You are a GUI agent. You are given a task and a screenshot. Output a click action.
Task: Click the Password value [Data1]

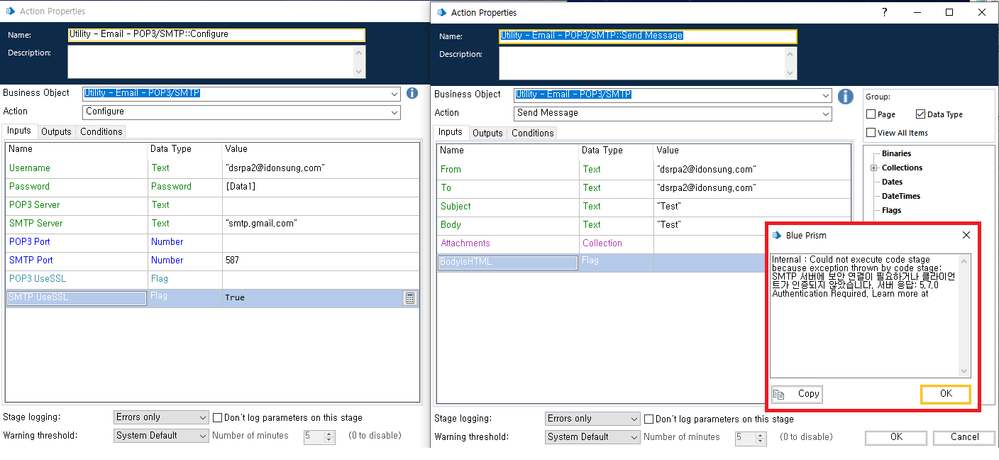(x=243, y=187)
